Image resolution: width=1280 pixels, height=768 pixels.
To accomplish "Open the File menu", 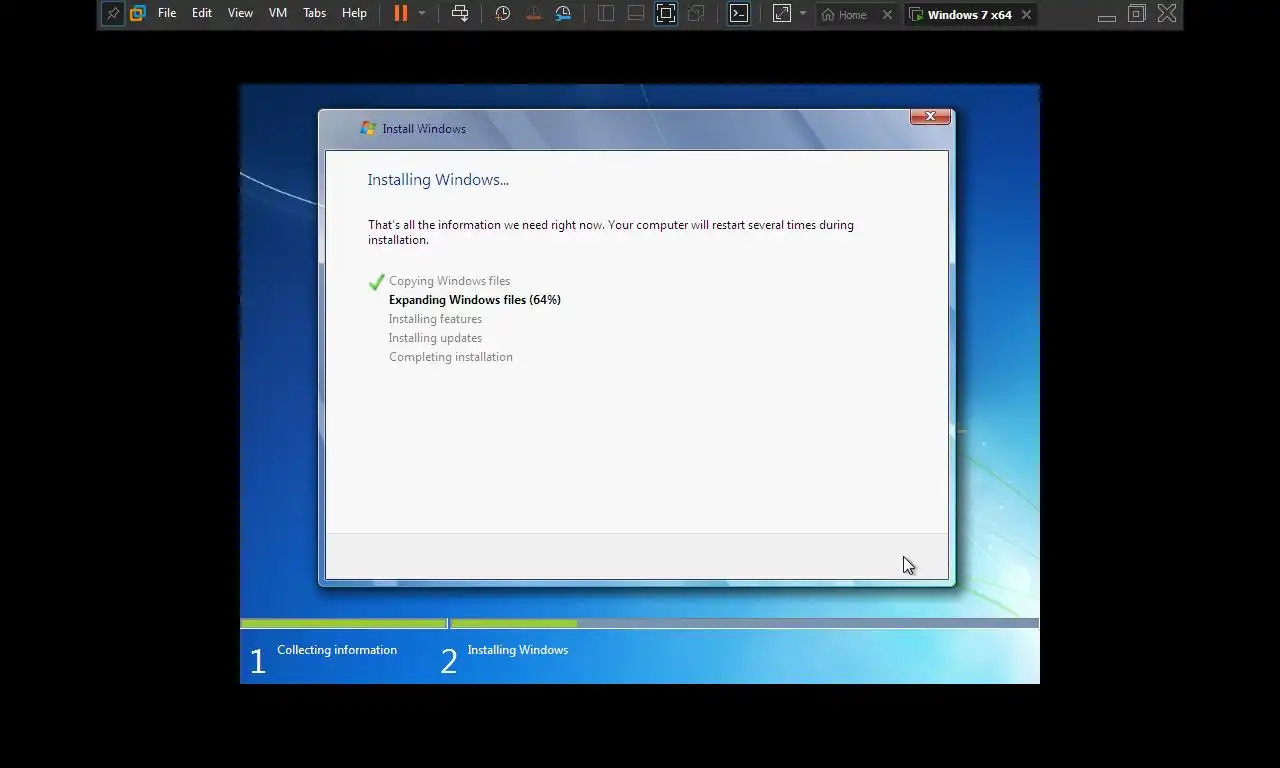I will [167, 14].
